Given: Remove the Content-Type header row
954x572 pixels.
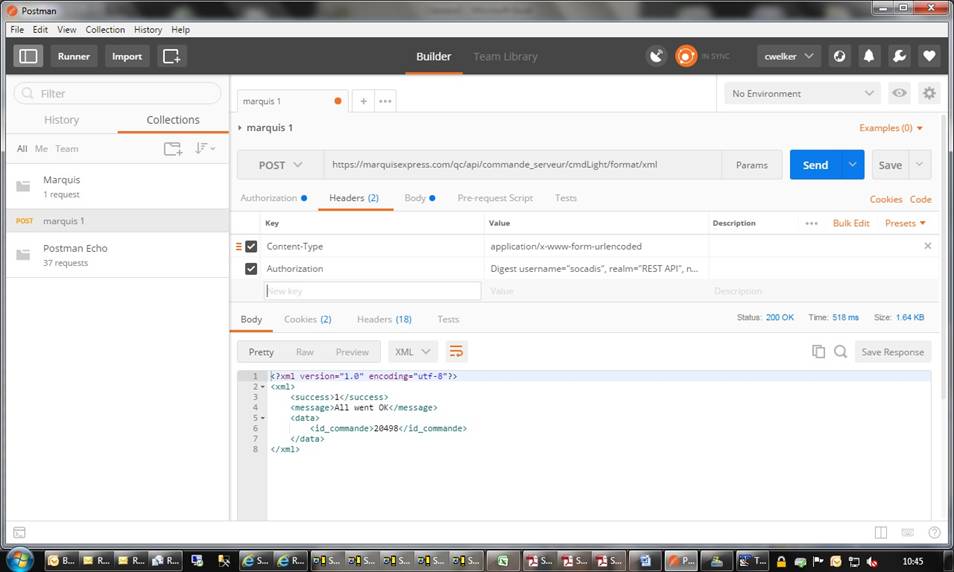Looking at the screenshot, I should pyautogui.click(x=927, y=246).
